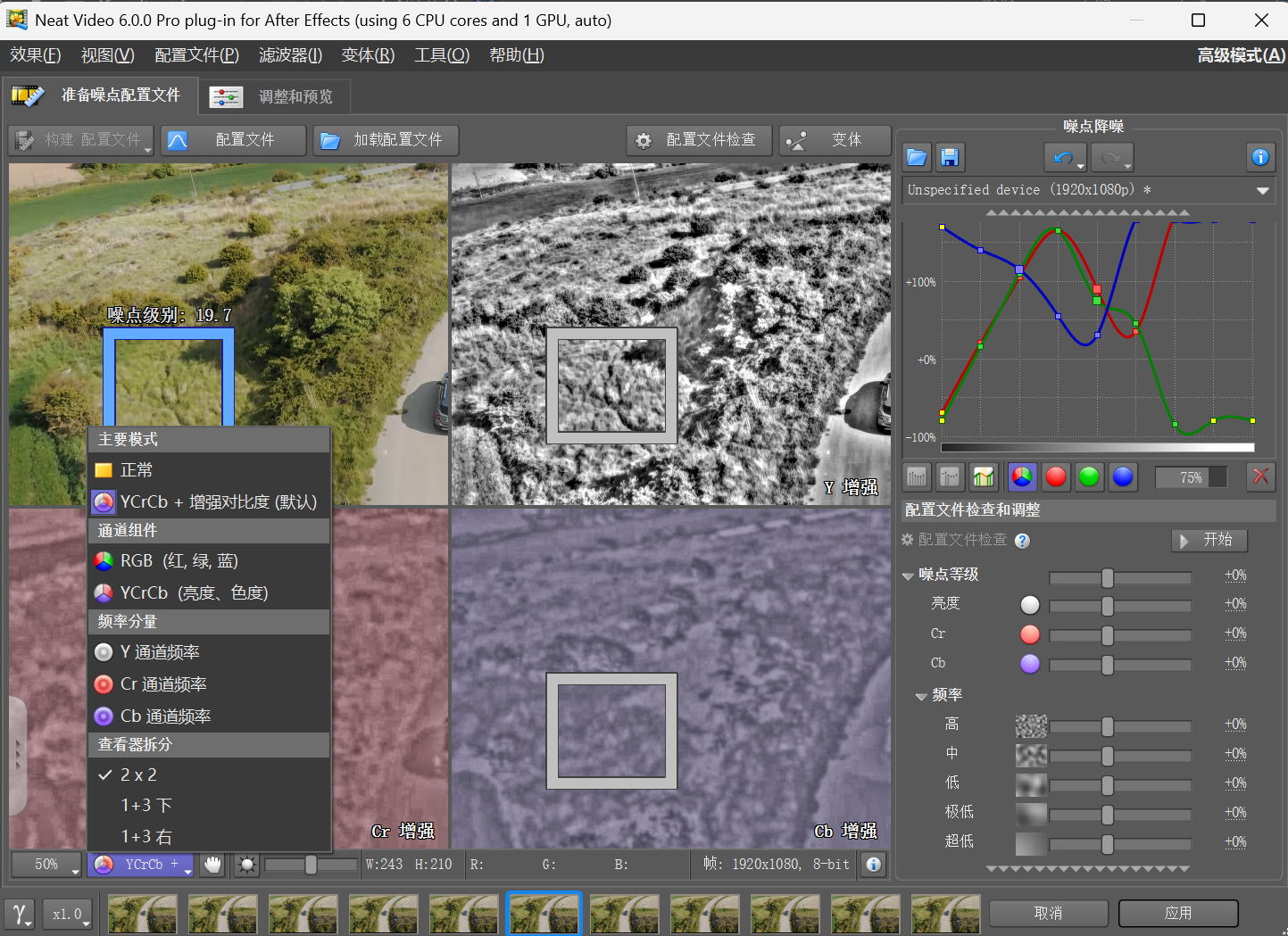Viewport: 1288px width, 936px height.
Task: Toggle 高级模式(A) setting
Action: pos(1241,55)
